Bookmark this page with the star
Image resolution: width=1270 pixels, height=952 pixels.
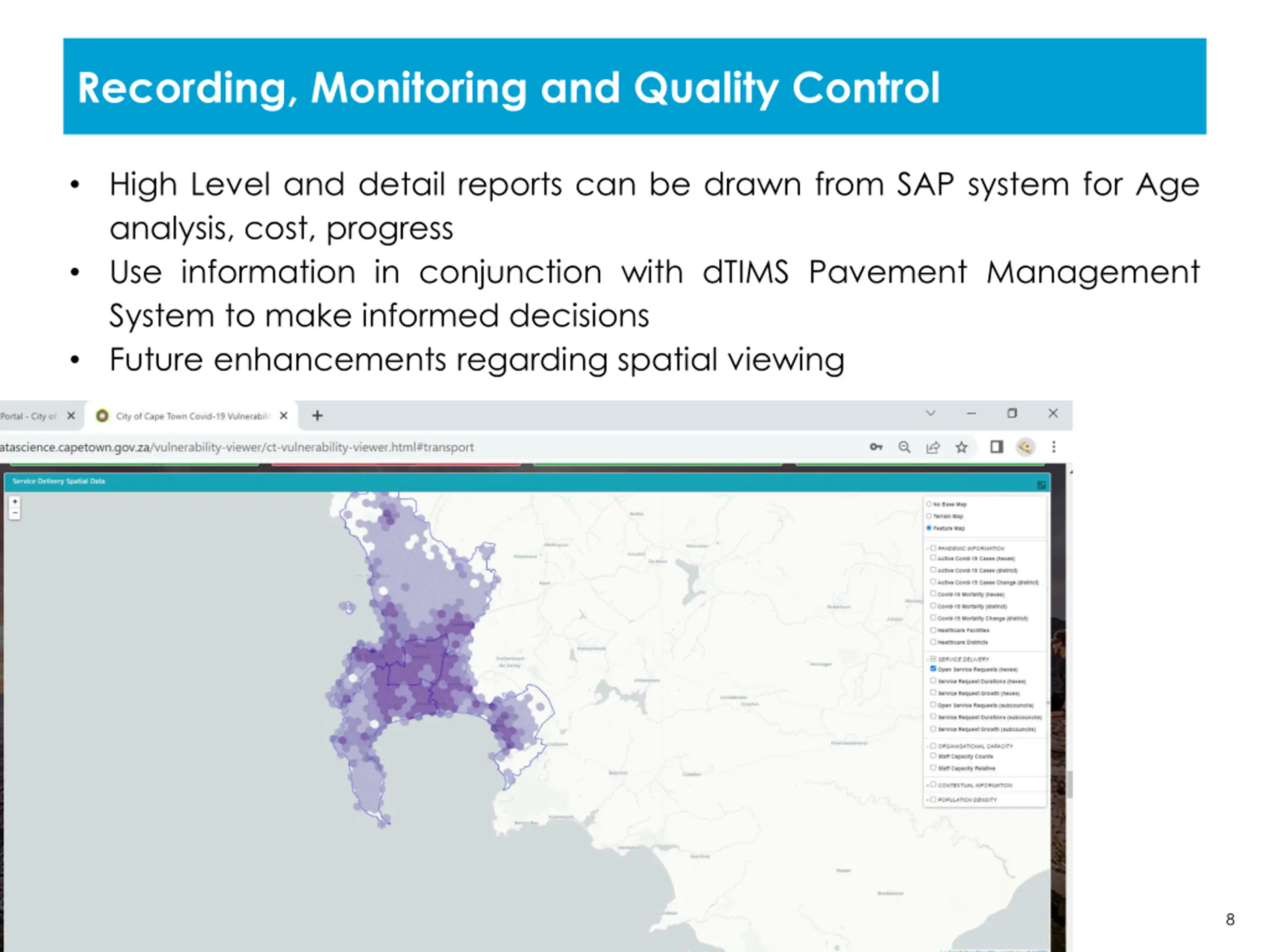(961, 447)
